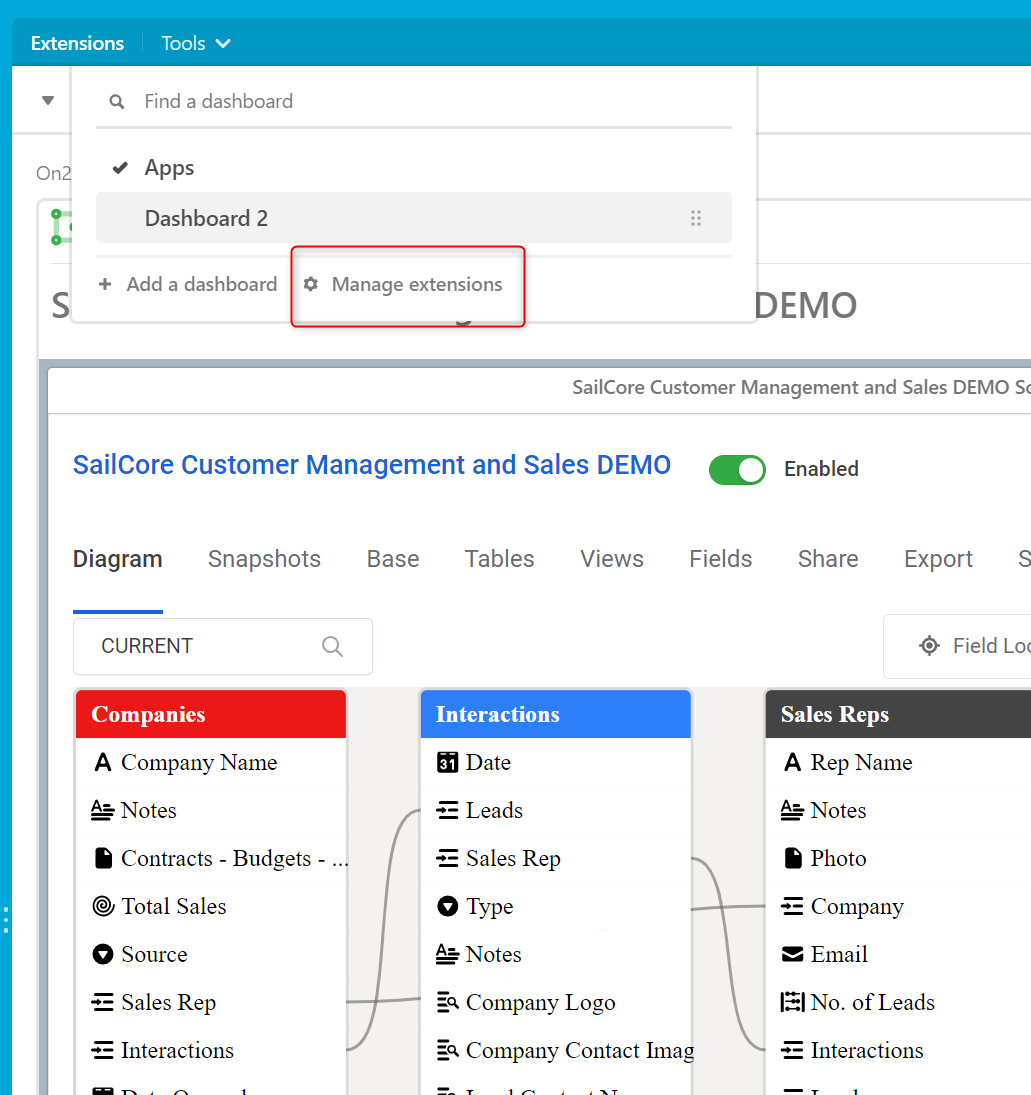Select Dashboard 2 from the list
Viewport: 1031px width, 1095px height.
pos(206,218)
